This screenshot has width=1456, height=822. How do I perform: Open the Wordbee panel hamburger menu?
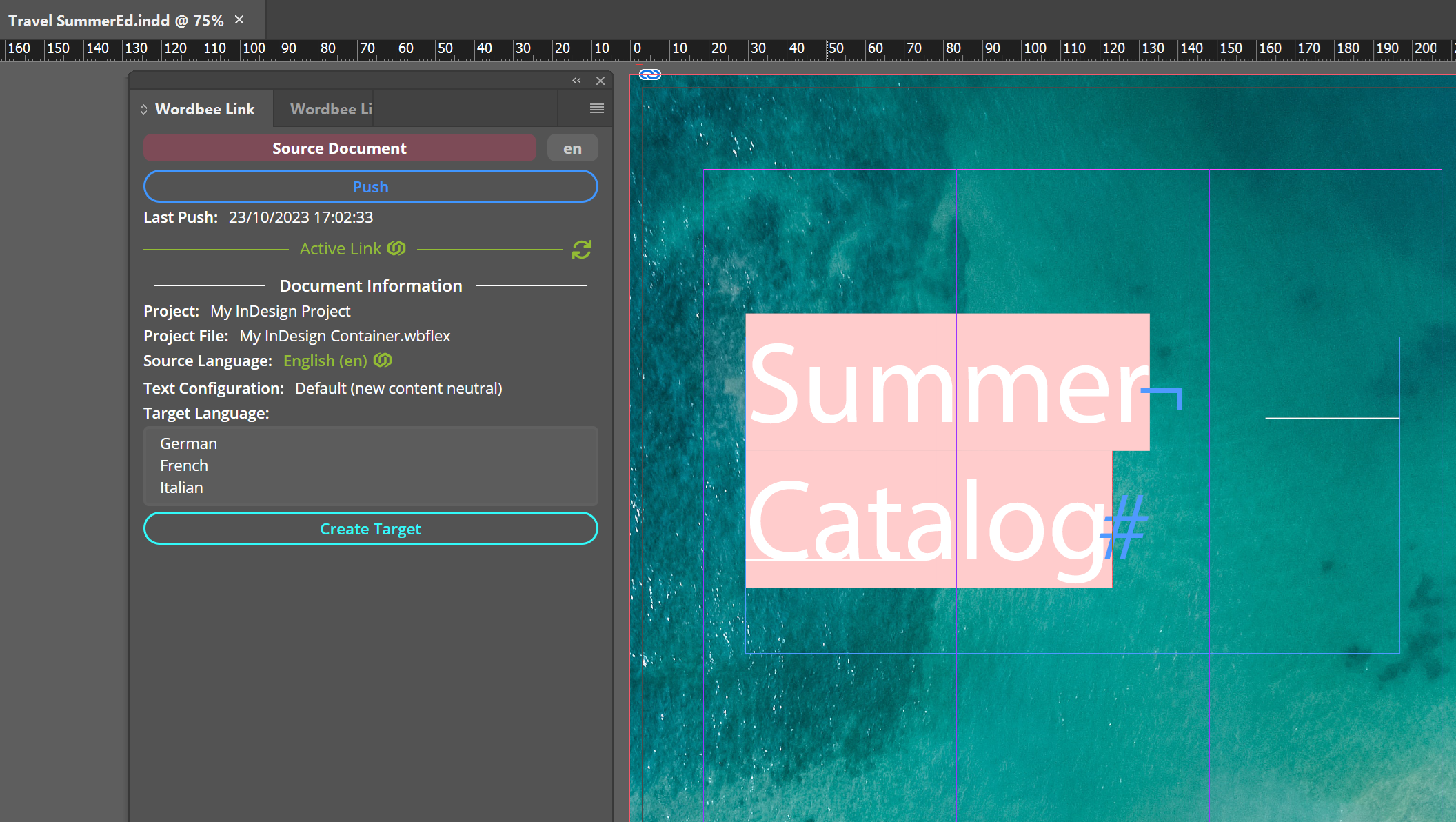click(x=596, y=108)
